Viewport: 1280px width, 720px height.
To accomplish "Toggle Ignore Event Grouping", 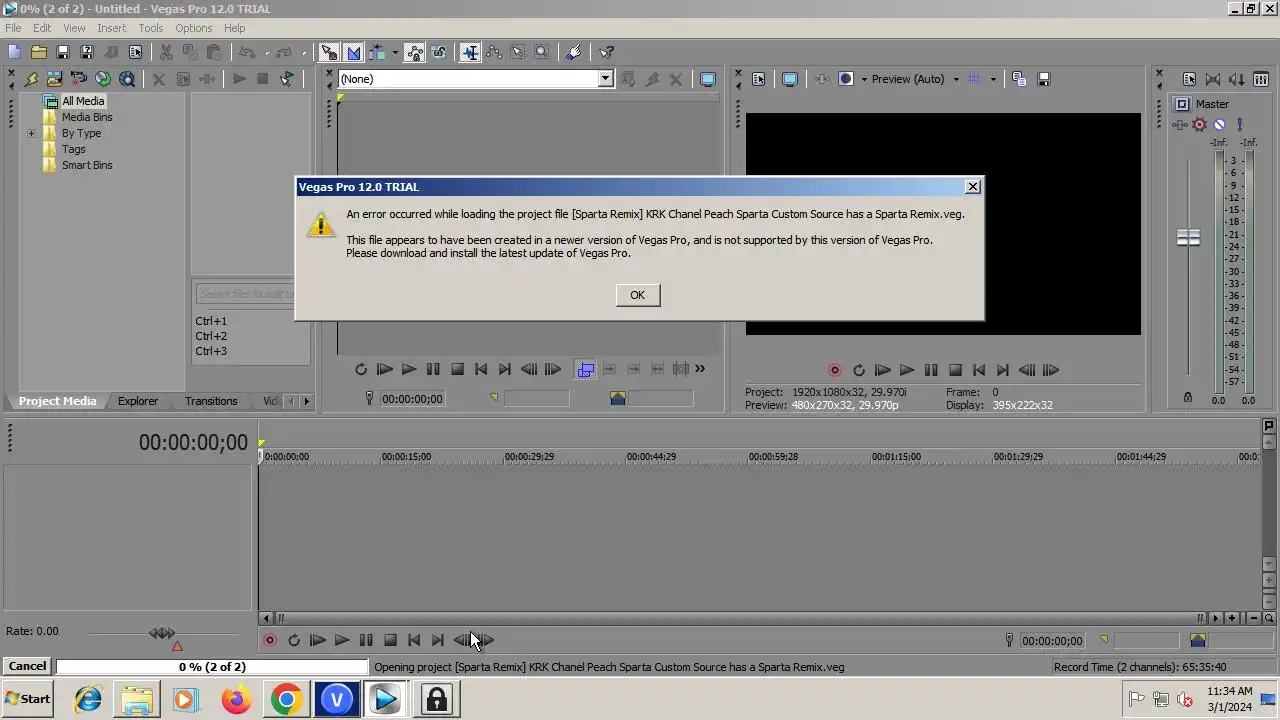I will [439, 52].
